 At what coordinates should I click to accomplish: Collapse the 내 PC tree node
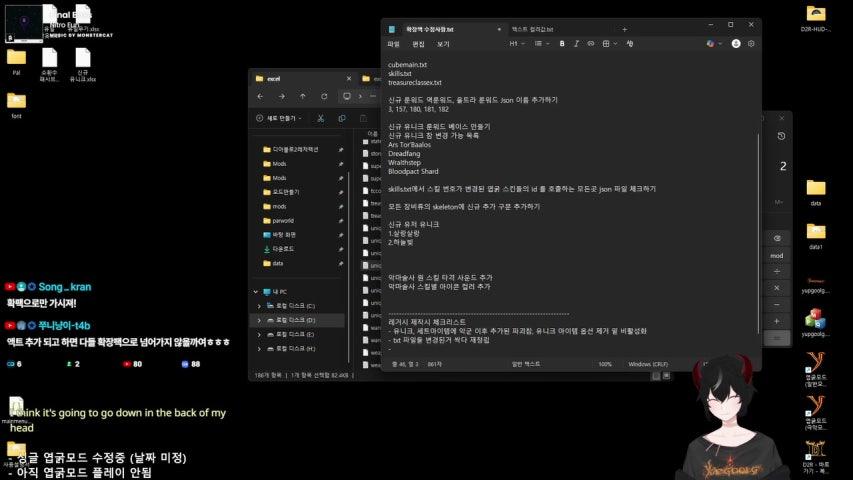pos(254,291)
